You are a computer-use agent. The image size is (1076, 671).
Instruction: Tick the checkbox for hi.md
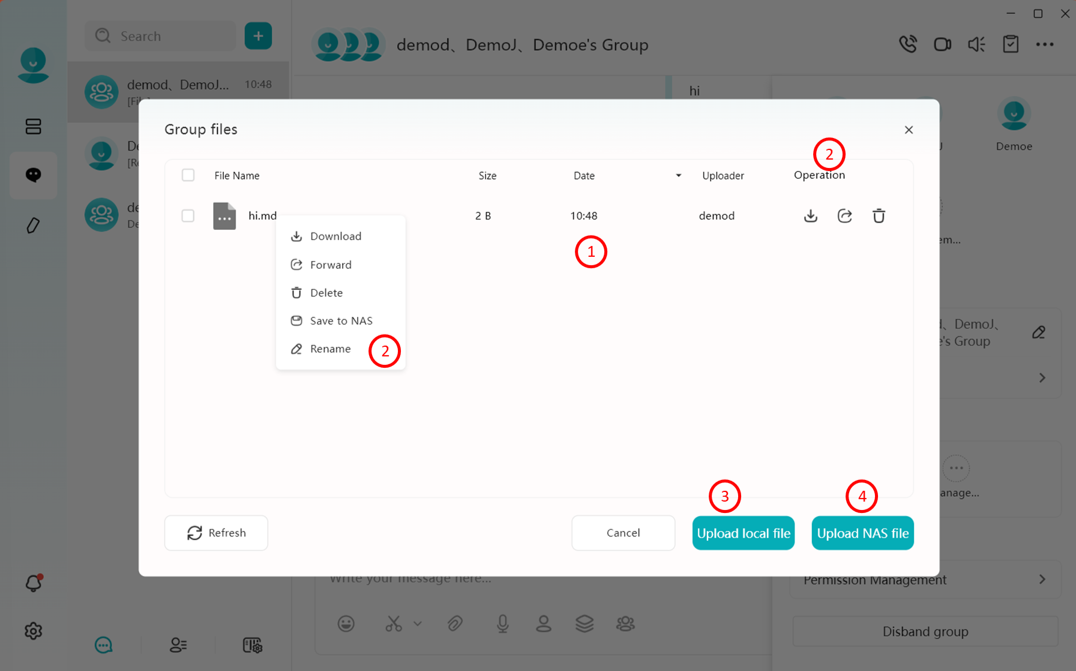pyautogui.click(x=188, y=215)
